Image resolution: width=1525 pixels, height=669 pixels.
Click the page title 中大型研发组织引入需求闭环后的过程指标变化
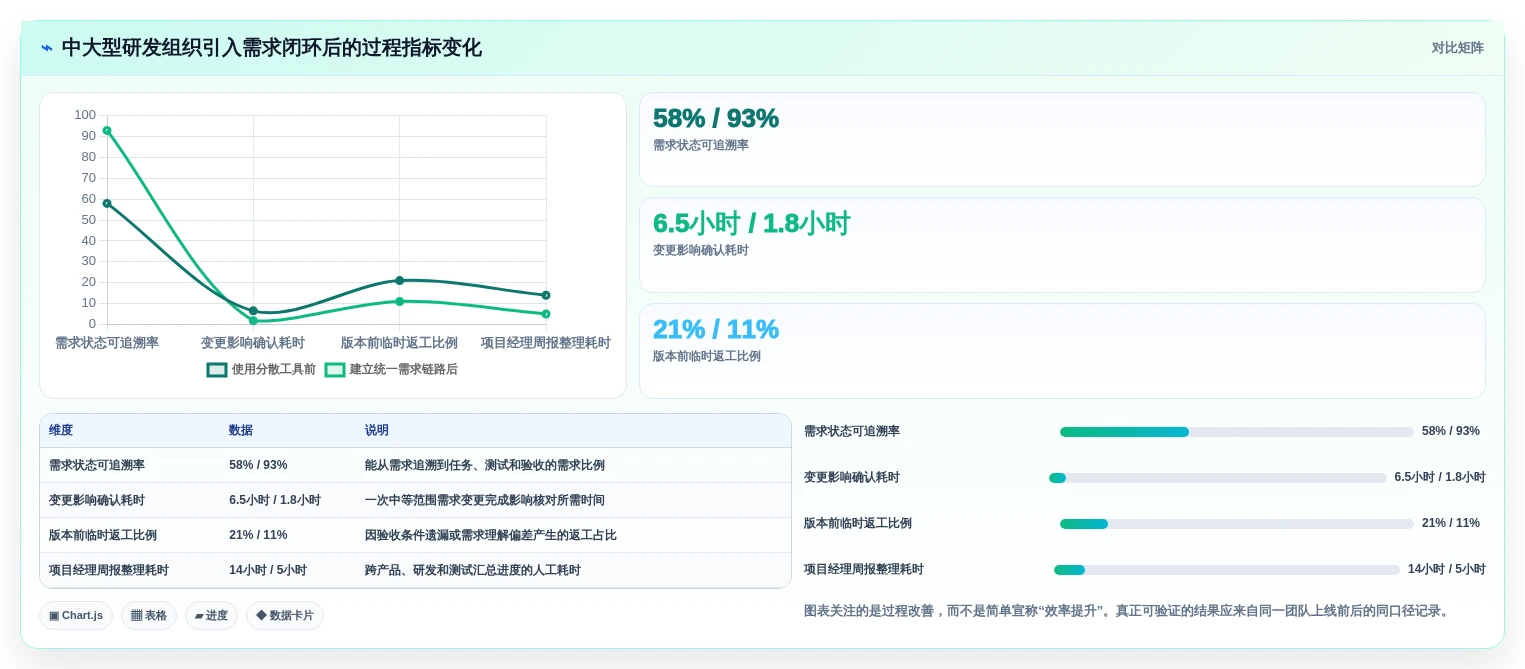tap(272, 48)
